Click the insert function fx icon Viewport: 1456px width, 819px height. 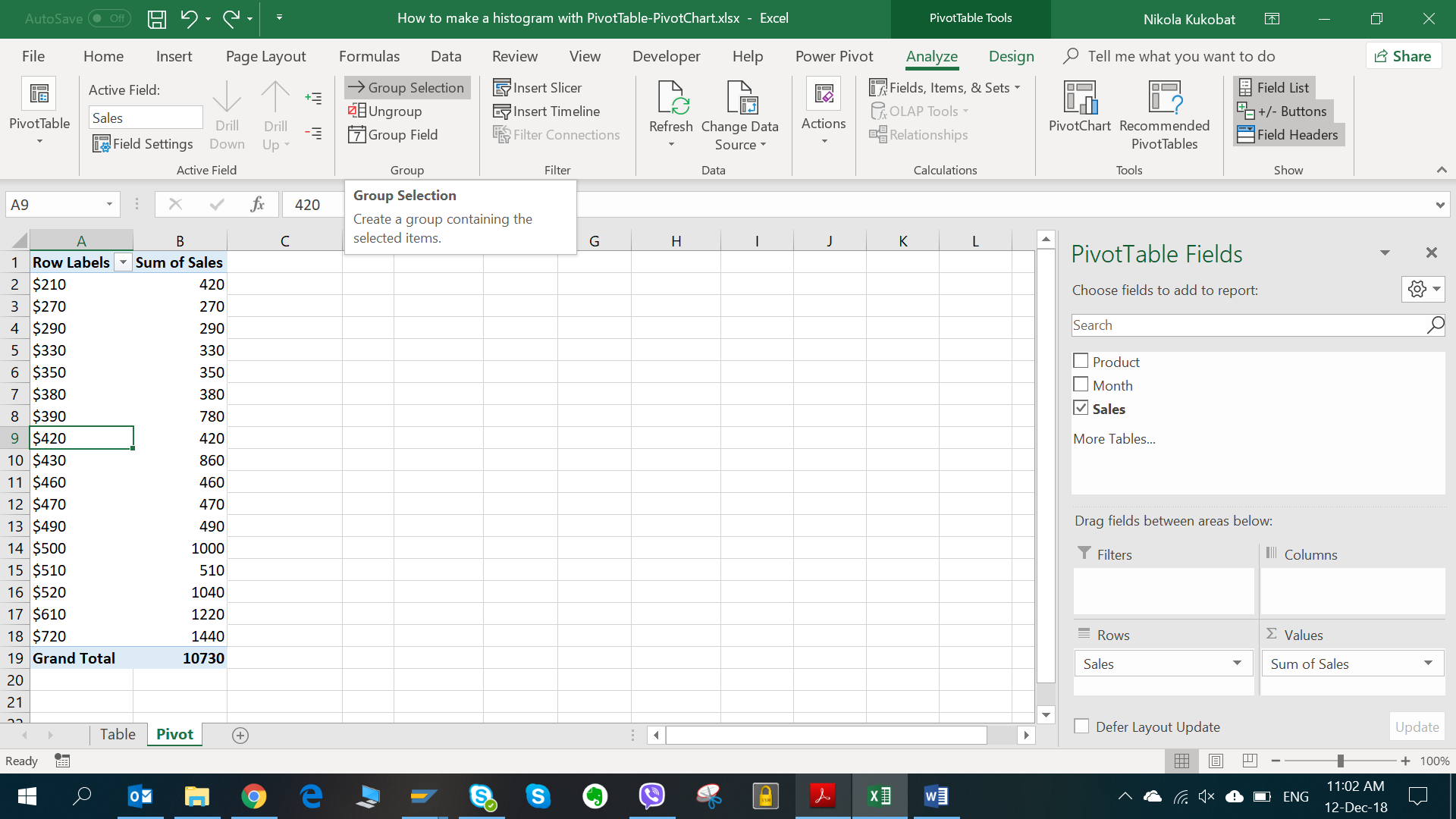pyautogui.click(x=257, y=204)
